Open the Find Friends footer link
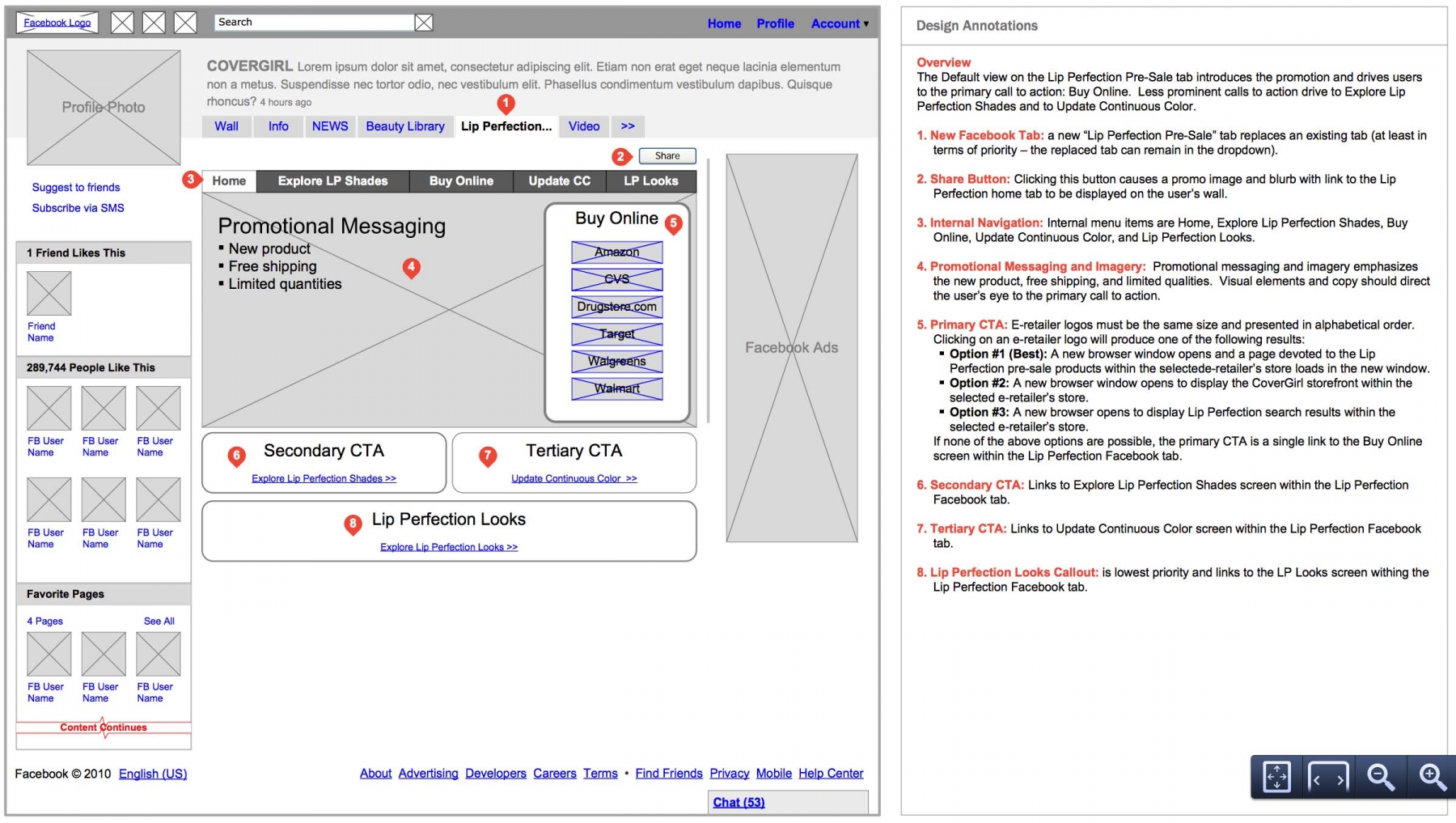This screenshot has height=823, width=1456. [x=669, y=774]
